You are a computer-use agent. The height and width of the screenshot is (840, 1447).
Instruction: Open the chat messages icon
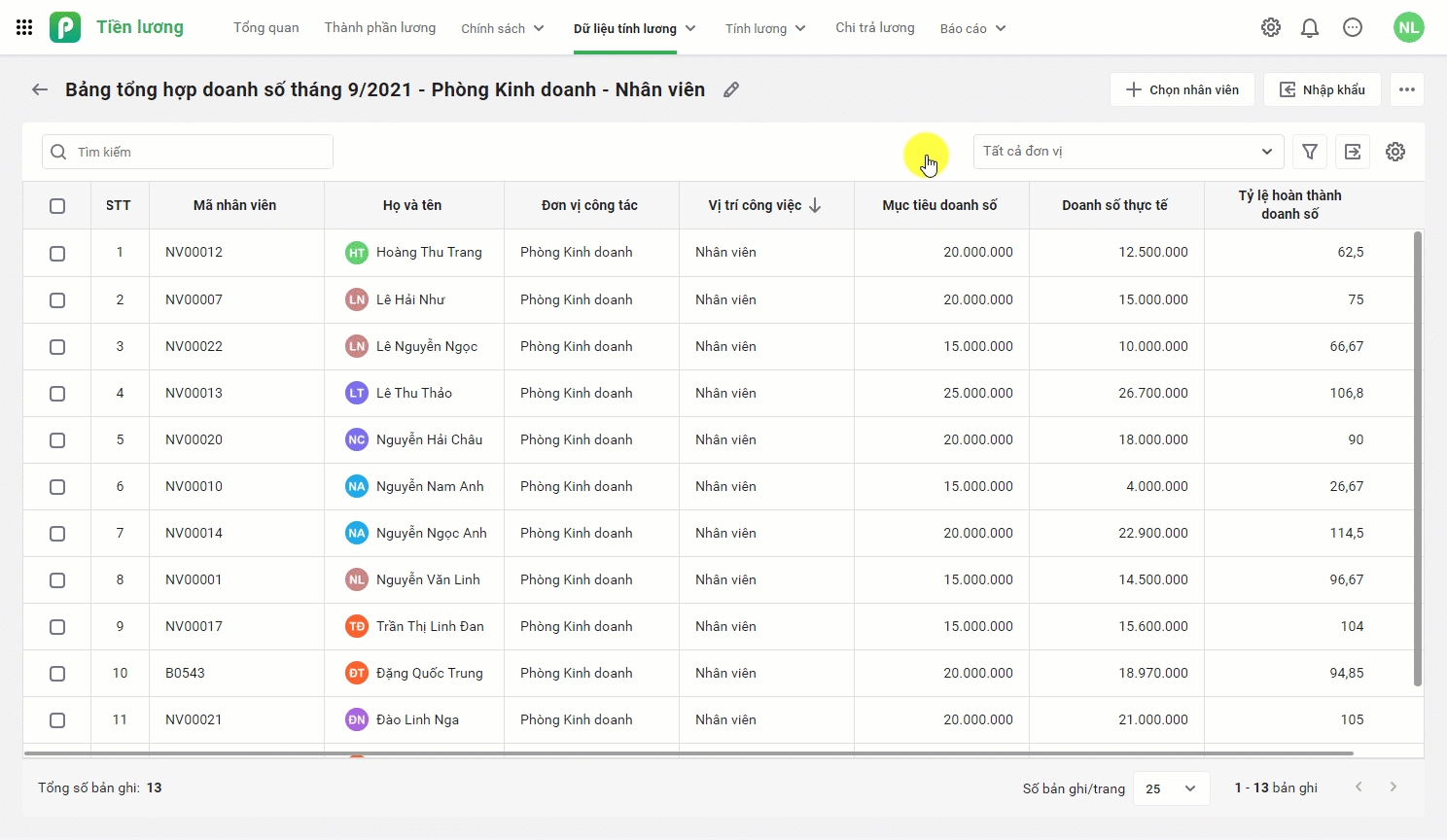1353,27
